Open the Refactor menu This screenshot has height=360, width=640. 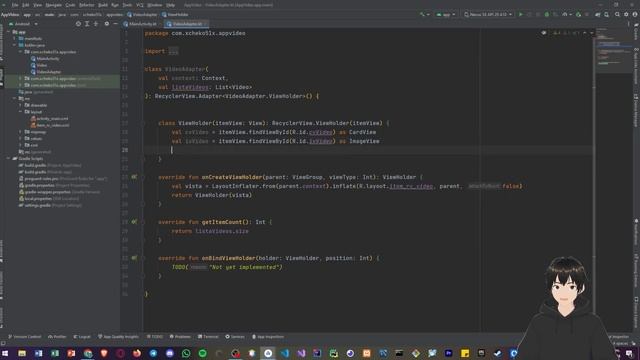click(x=87, y=5)
